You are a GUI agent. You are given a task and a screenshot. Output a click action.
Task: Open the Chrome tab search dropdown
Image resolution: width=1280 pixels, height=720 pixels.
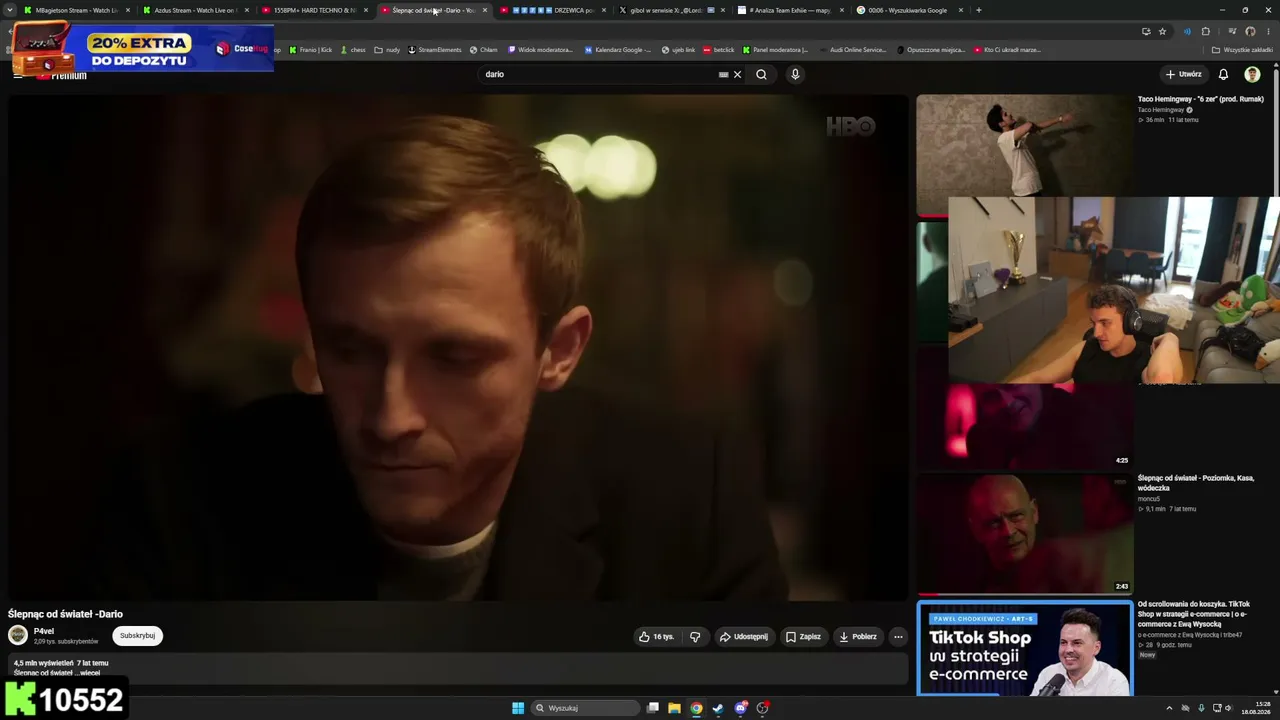point(10,10)
